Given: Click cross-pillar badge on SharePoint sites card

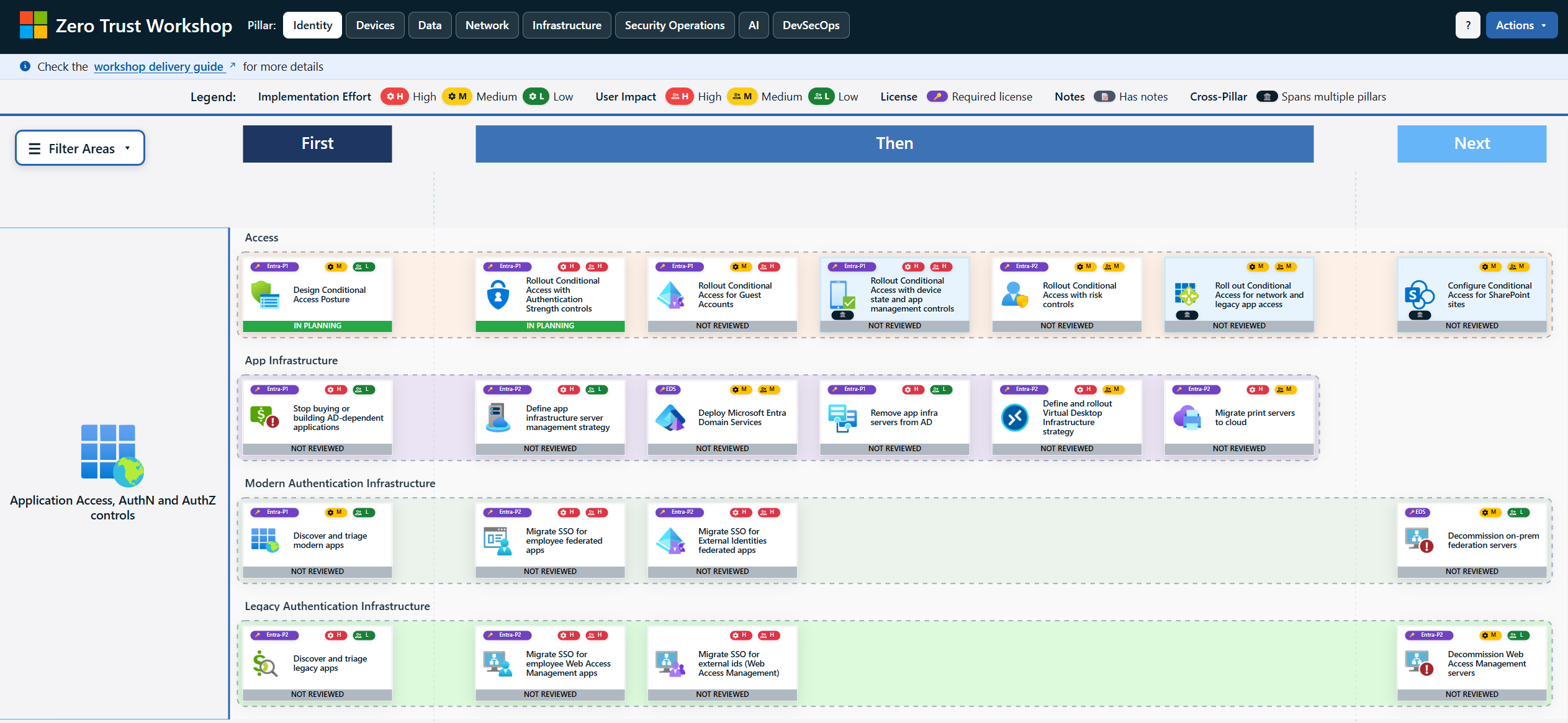Looking at the screenshot, I should 1420,315.
